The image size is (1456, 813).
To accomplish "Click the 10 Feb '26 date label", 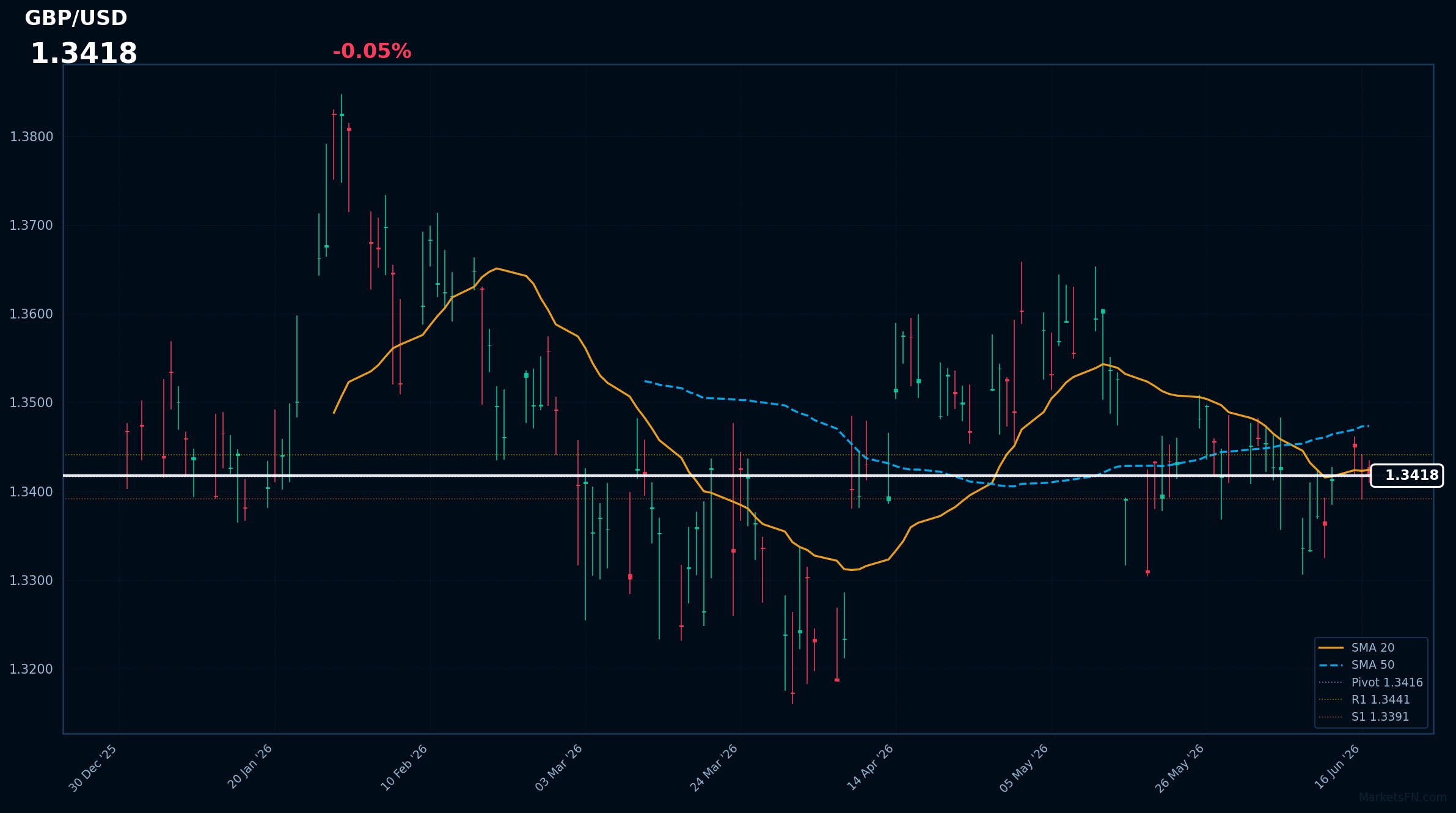I will pyautogui.click(x=404, y=768).
